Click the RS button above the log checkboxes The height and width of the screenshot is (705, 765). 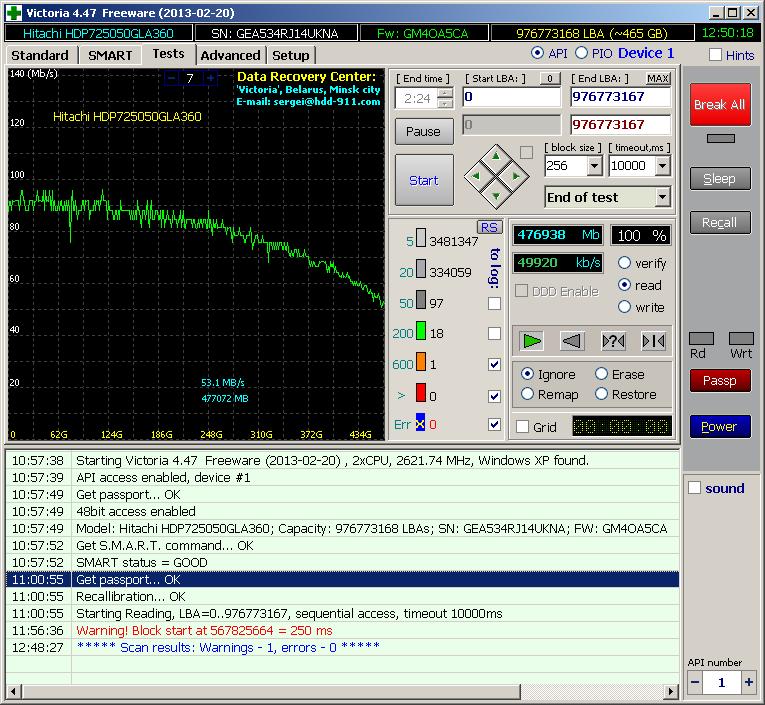tap(489, 227)
